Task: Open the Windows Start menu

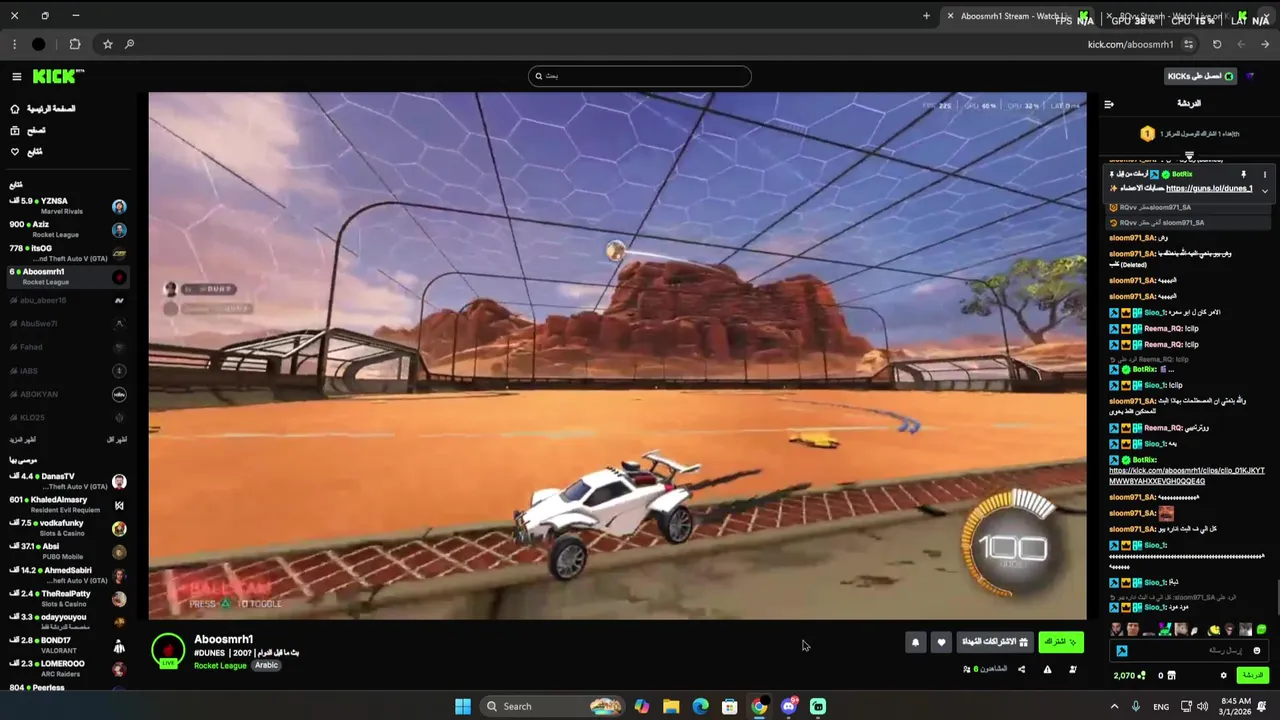Action: click(x=463, y=706)
